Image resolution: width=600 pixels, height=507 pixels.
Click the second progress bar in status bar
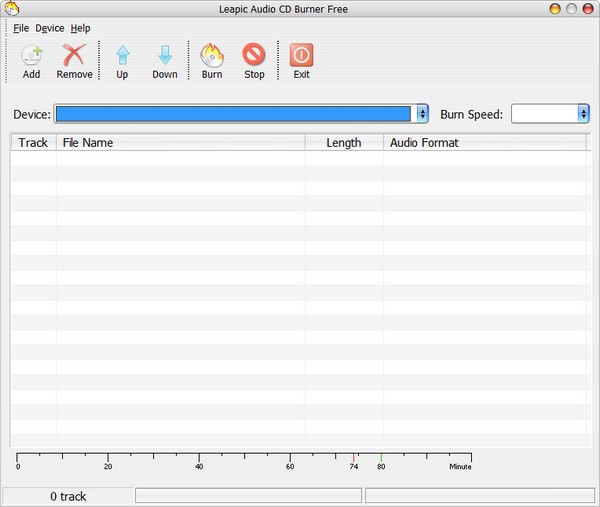pos(480,496)
